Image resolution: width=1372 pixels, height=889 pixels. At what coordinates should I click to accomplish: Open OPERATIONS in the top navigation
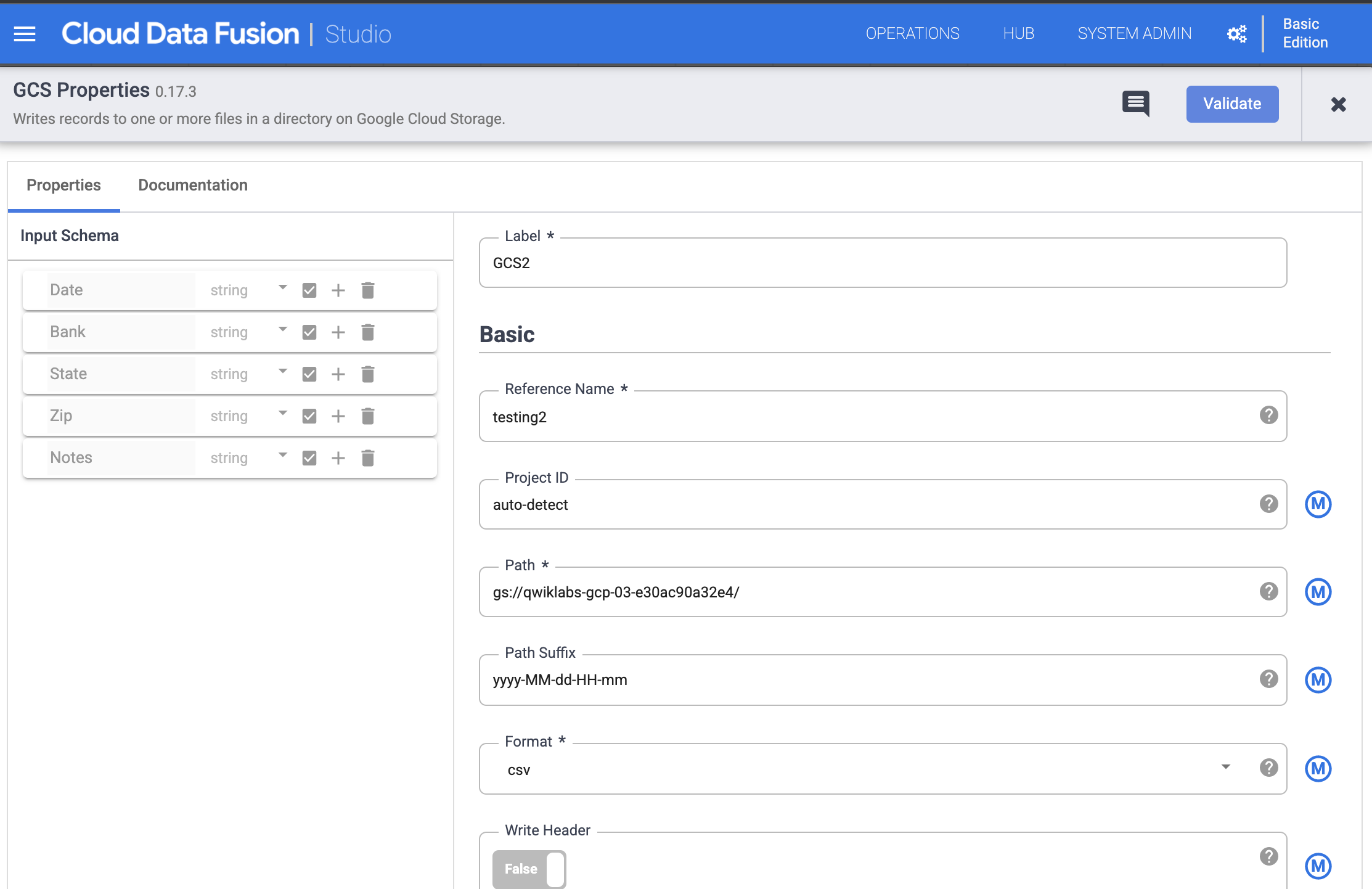(912, 33)
